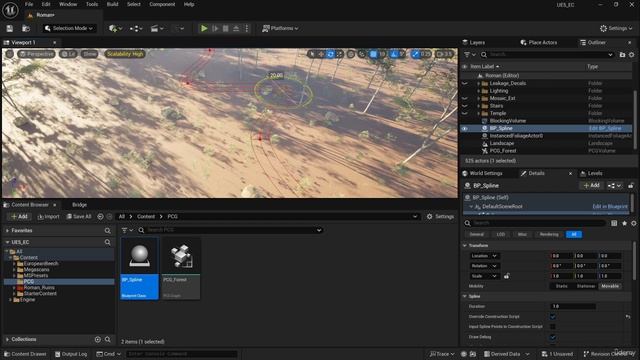
Task: Click the Details property matrix grid icon
Action: point(614,223)
